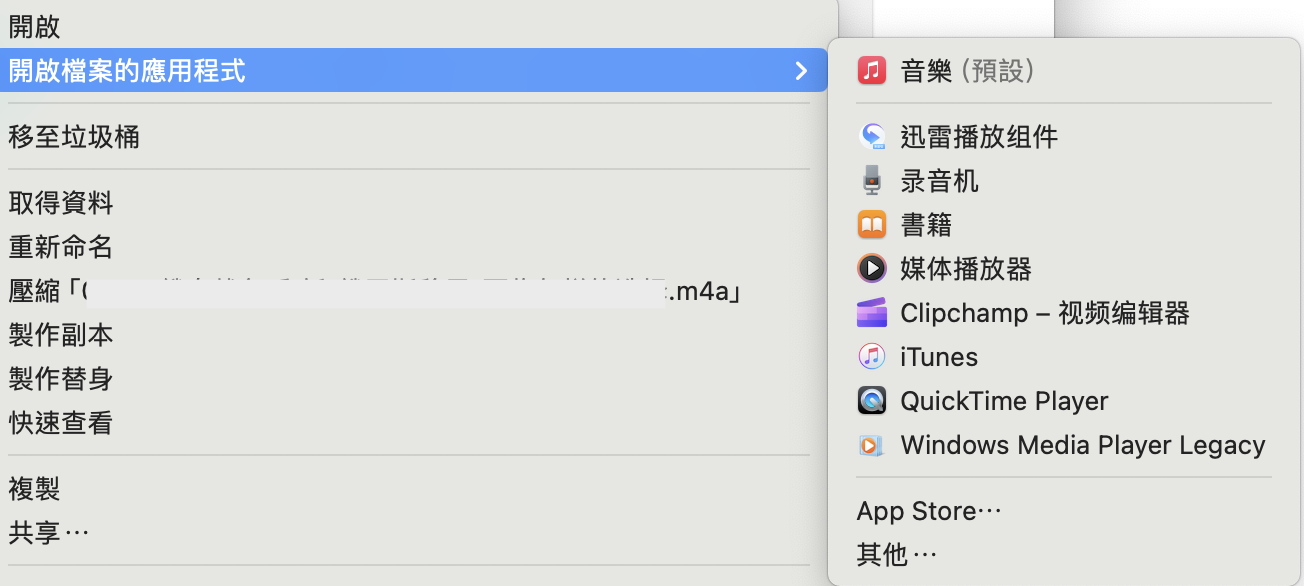Expand the 開啟檔案的應用程式 submenu arrow
The height and width of the screenshot is (586, 1304).
point(800,71)
